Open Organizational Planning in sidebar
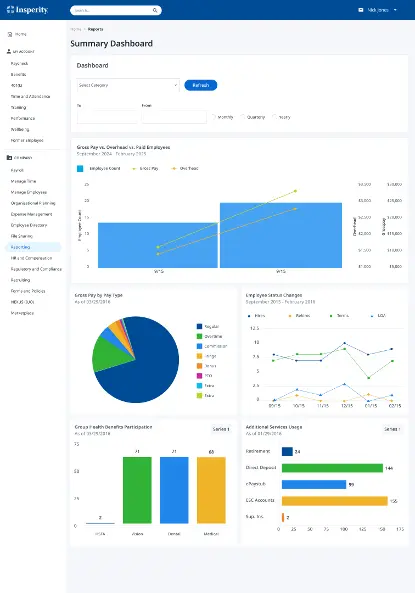This screenshot has width=415, height=593. tap(33, 203)
